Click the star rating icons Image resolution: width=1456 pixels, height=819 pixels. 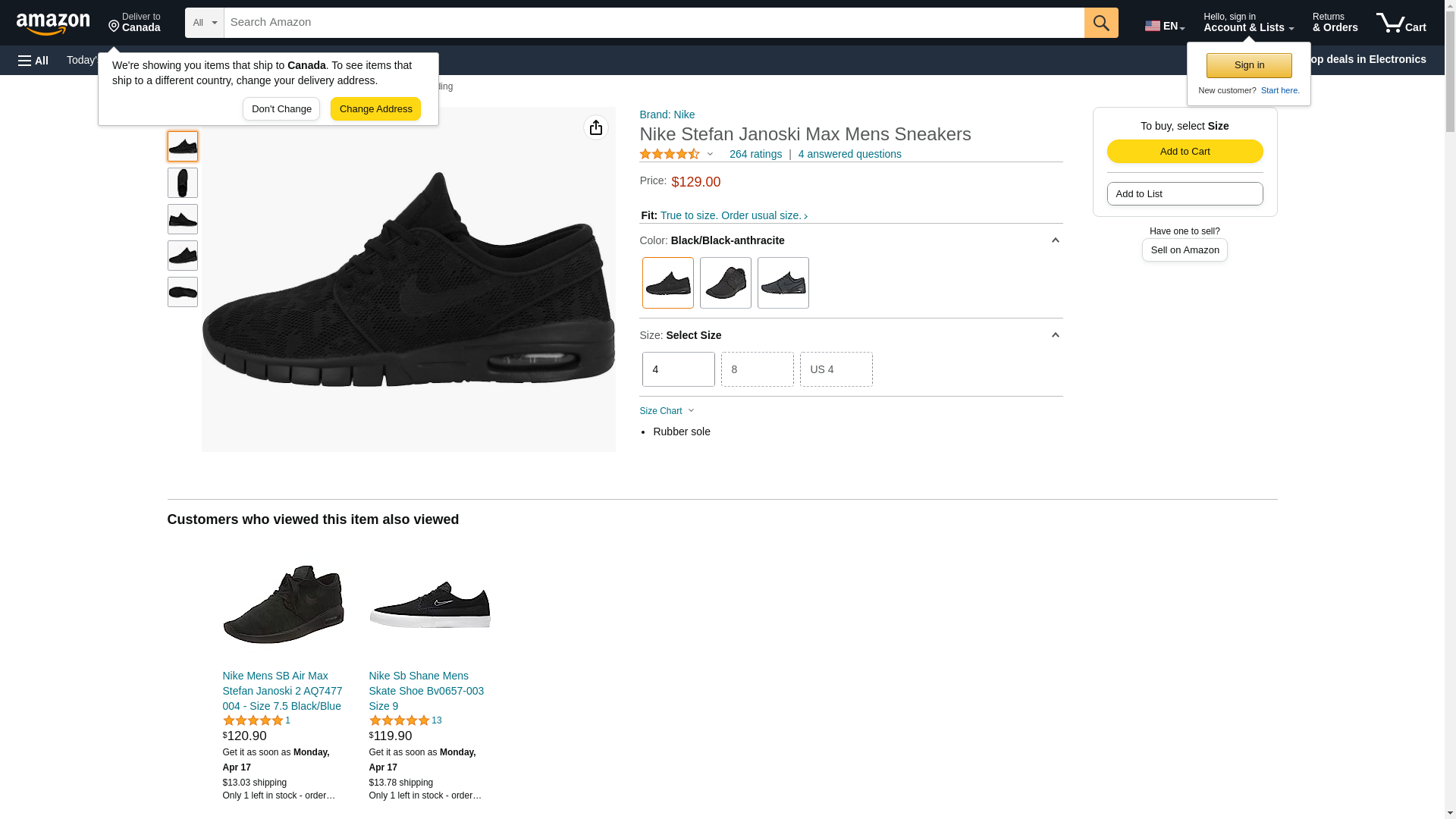[670, 154]
